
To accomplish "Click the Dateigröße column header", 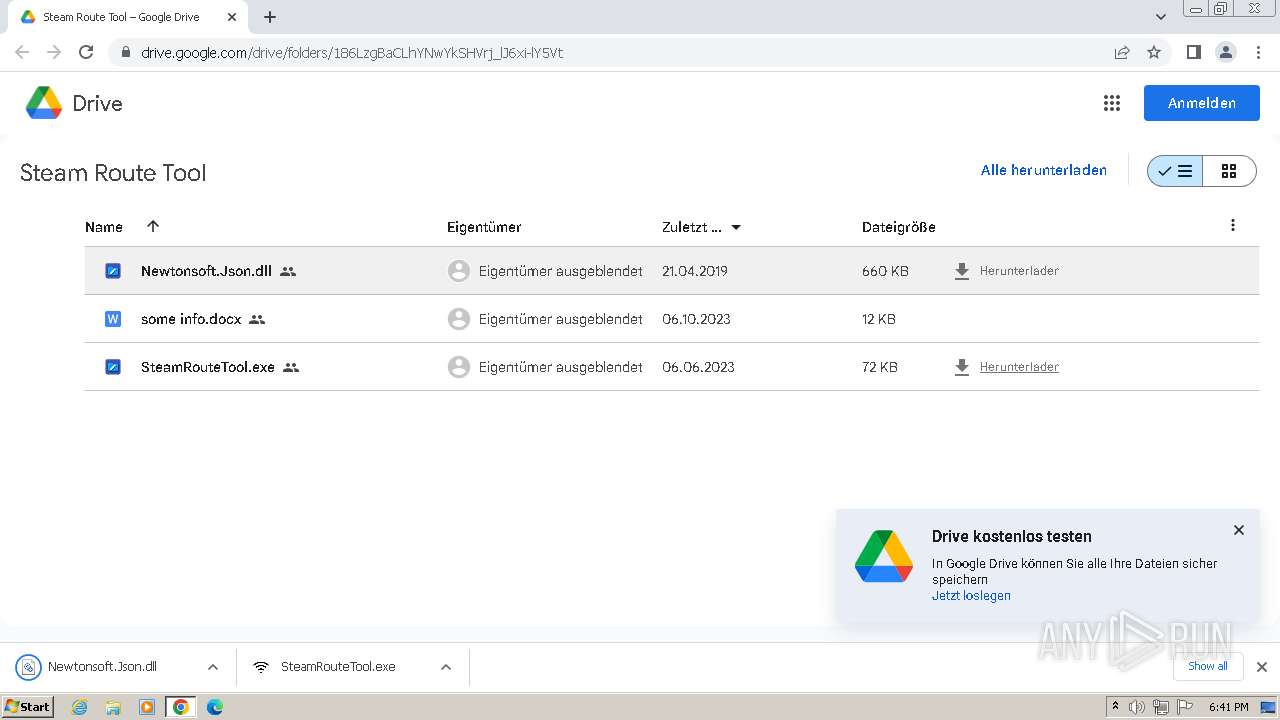I will pyautogui.click(x=899, y=227).
